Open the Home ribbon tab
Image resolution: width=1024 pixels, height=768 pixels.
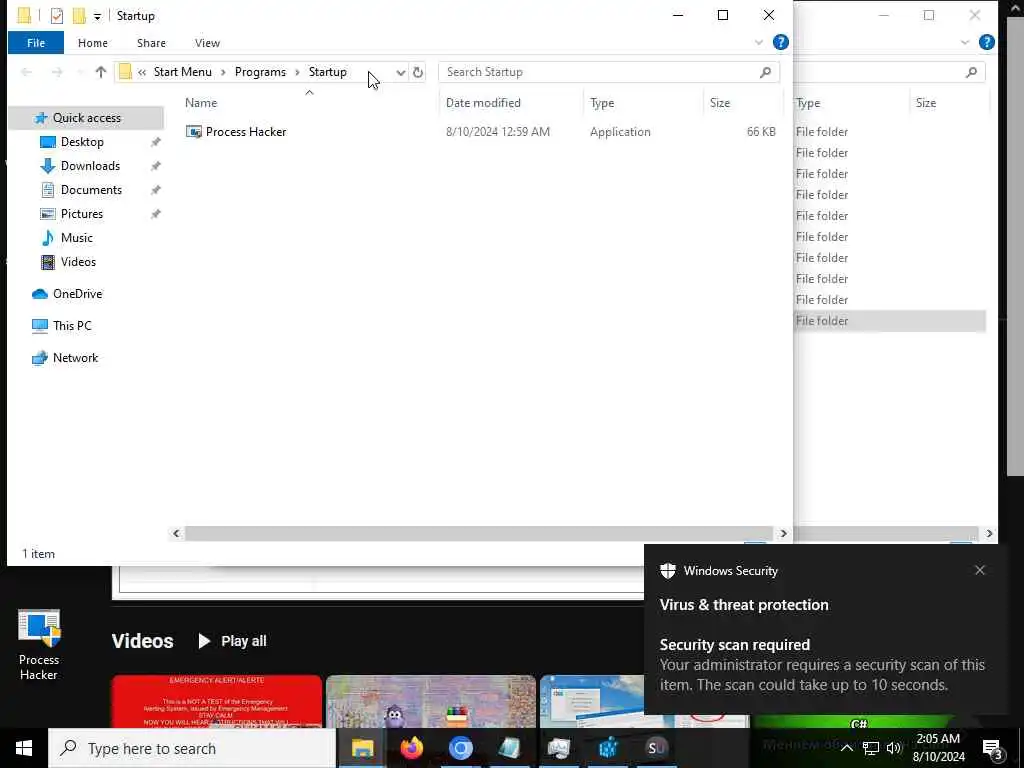pos(93,43)
